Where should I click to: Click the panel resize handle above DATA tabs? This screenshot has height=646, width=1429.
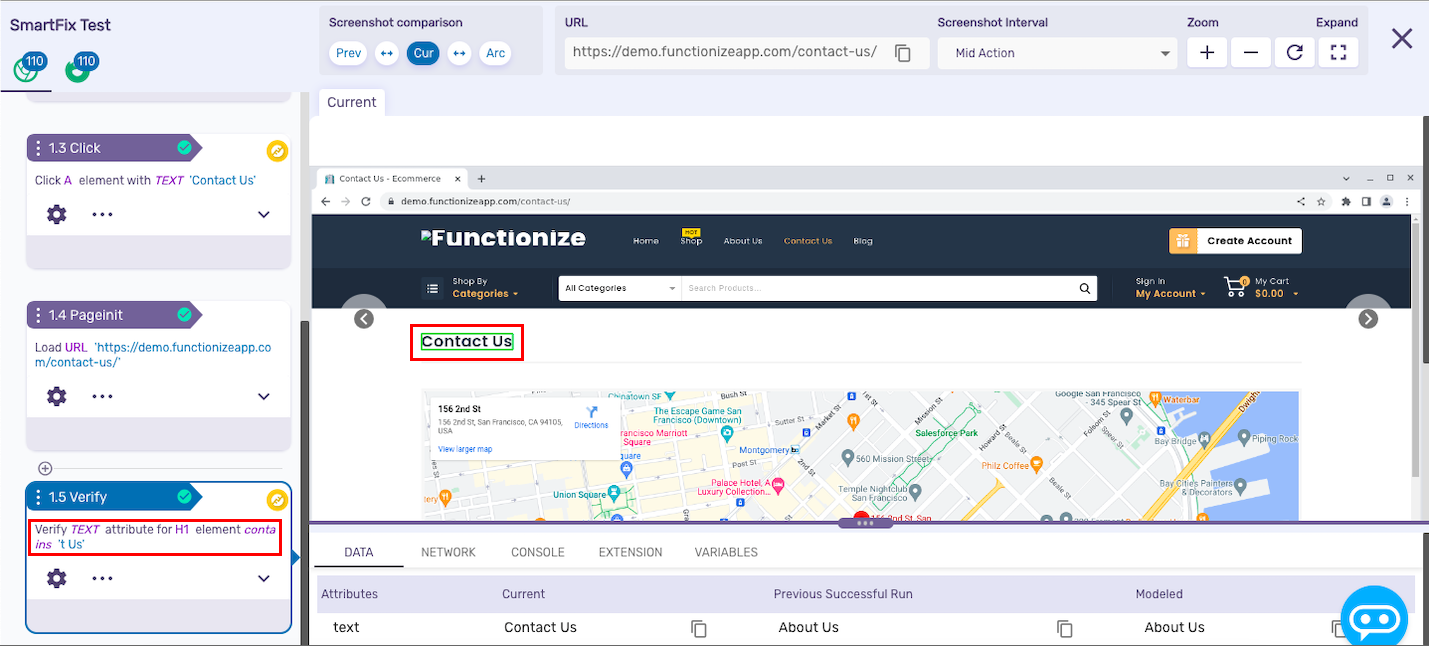(866, 523)
